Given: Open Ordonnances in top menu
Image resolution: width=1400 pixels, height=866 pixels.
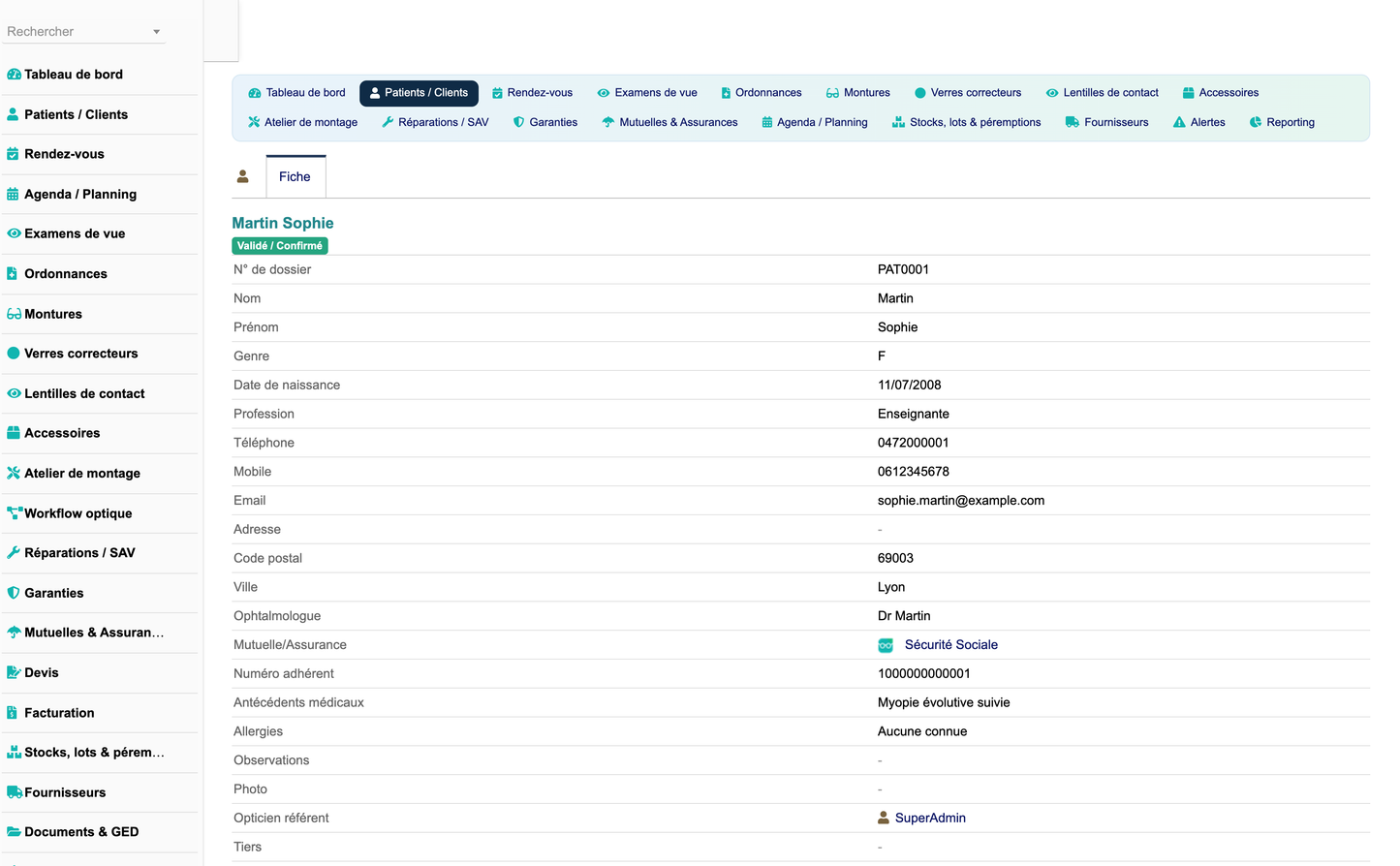Looking at the screenshot, I should (x=762, y=93).
